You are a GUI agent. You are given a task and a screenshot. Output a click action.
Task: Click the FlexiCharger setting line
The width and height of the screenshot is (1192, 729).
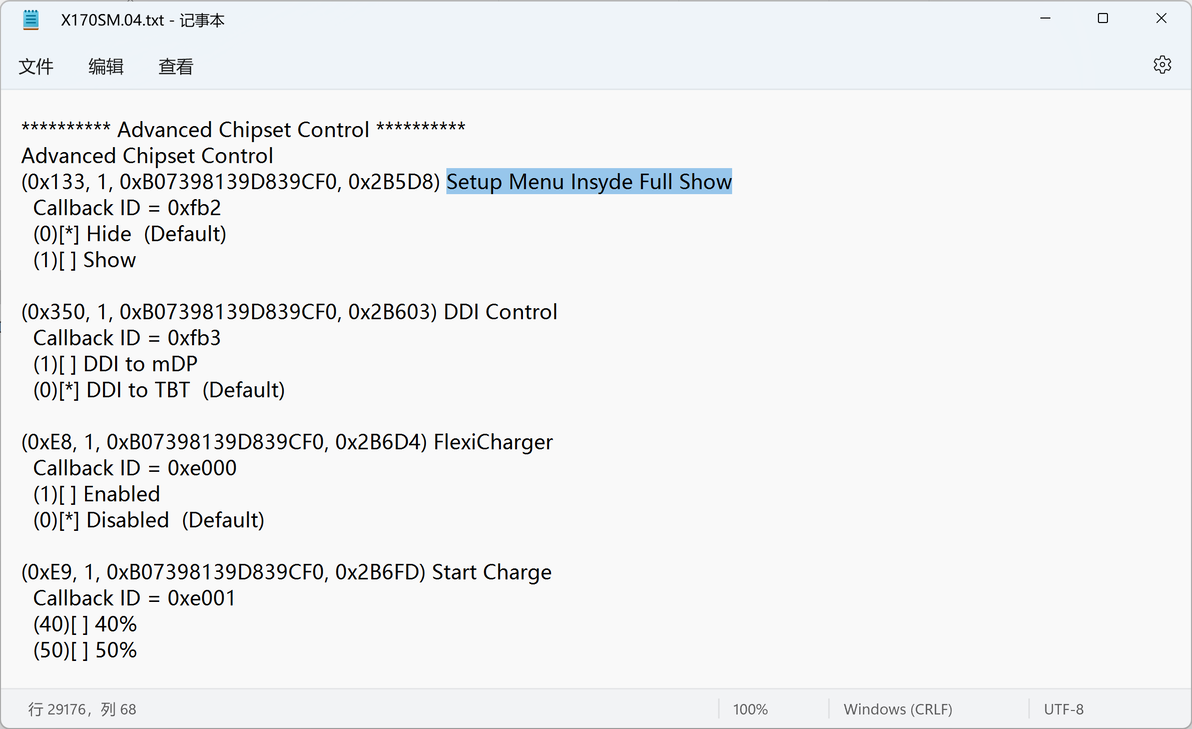pos(287,442)
